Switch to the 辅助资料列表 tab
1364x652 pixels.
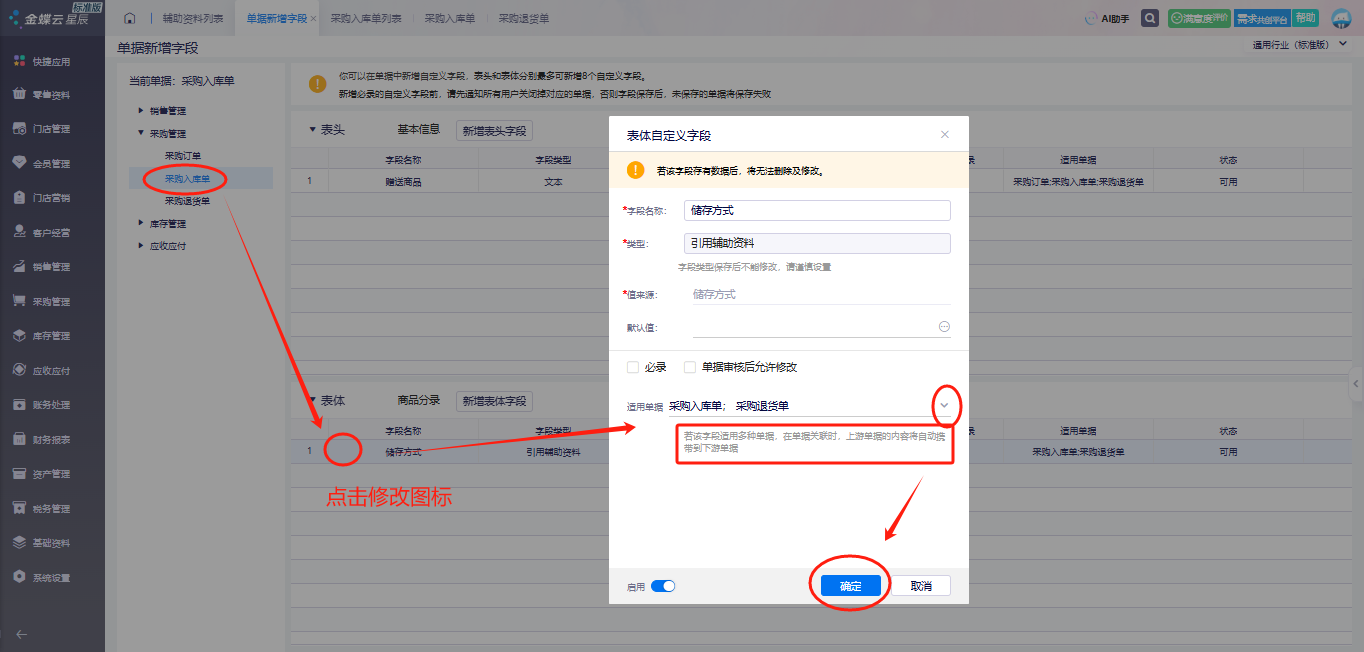[192, 19]
